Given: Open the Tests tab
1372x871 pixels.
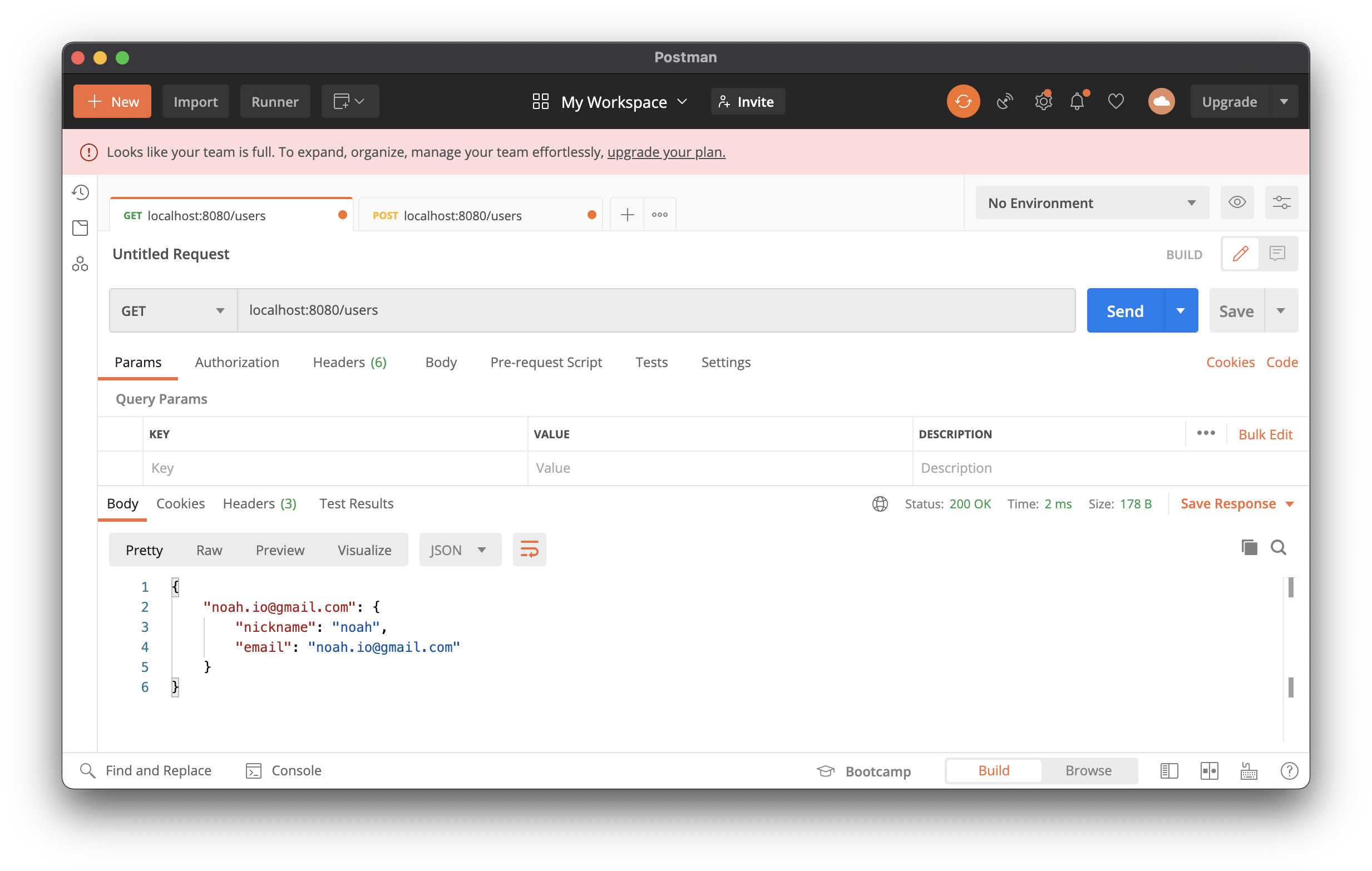Looking at the screenshot, I should [652, 362].
